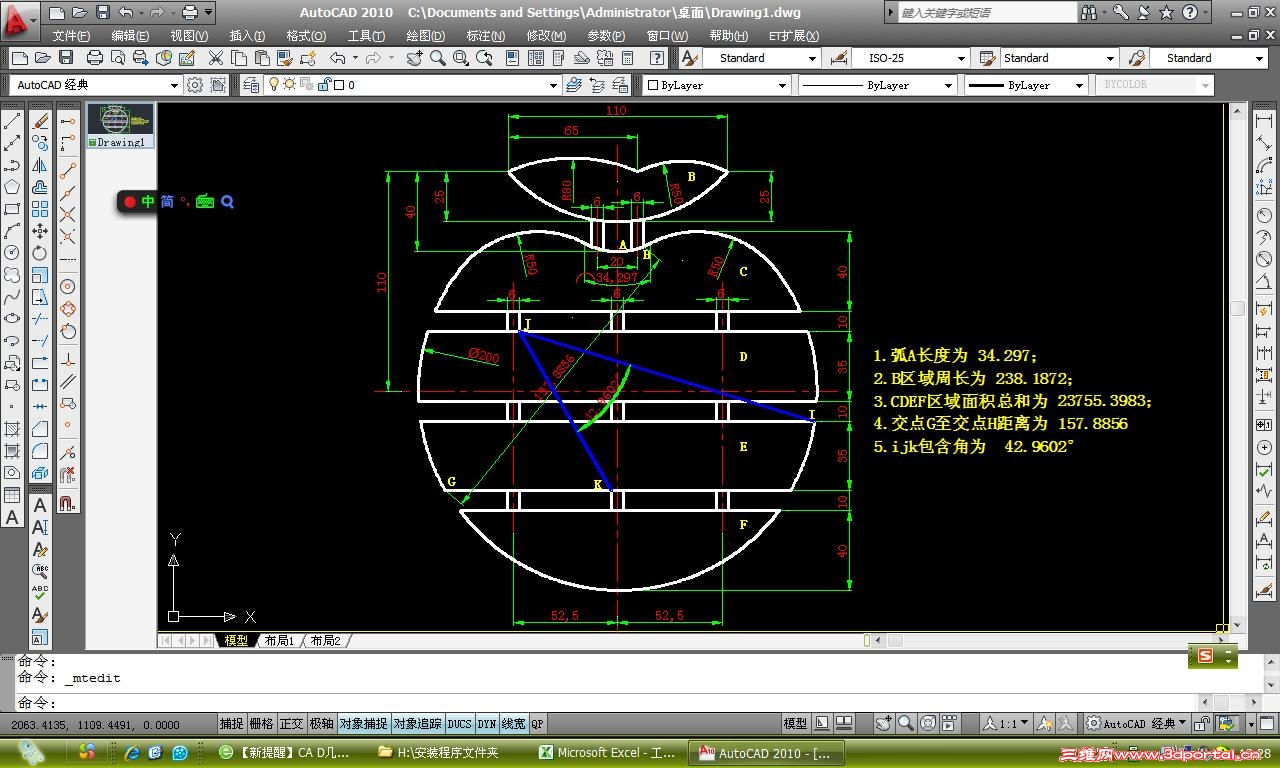
Task: Click the Spell Check ABC icon
Action: 40,593
